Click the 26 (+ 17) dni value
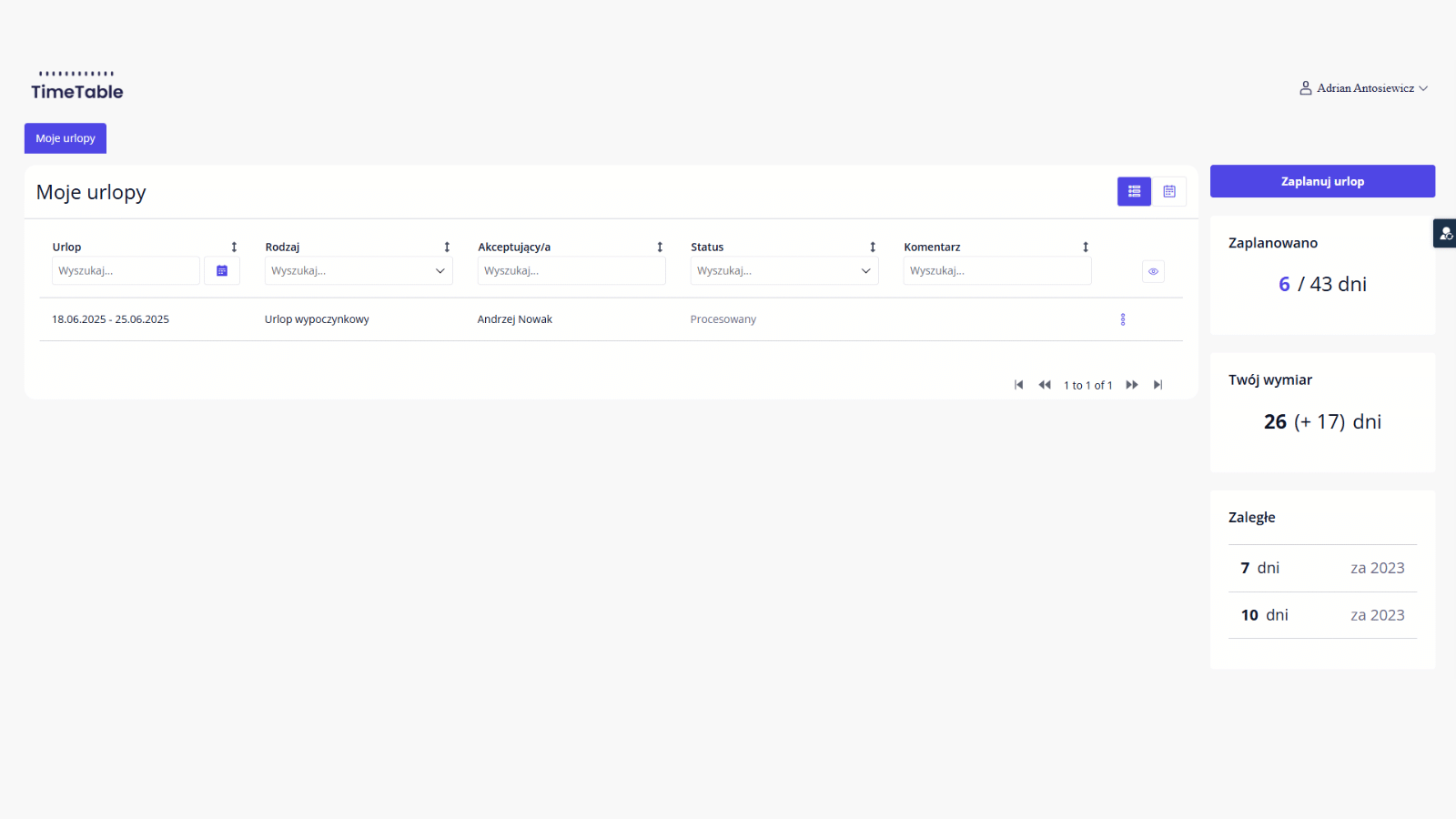 pos(1322,421)
